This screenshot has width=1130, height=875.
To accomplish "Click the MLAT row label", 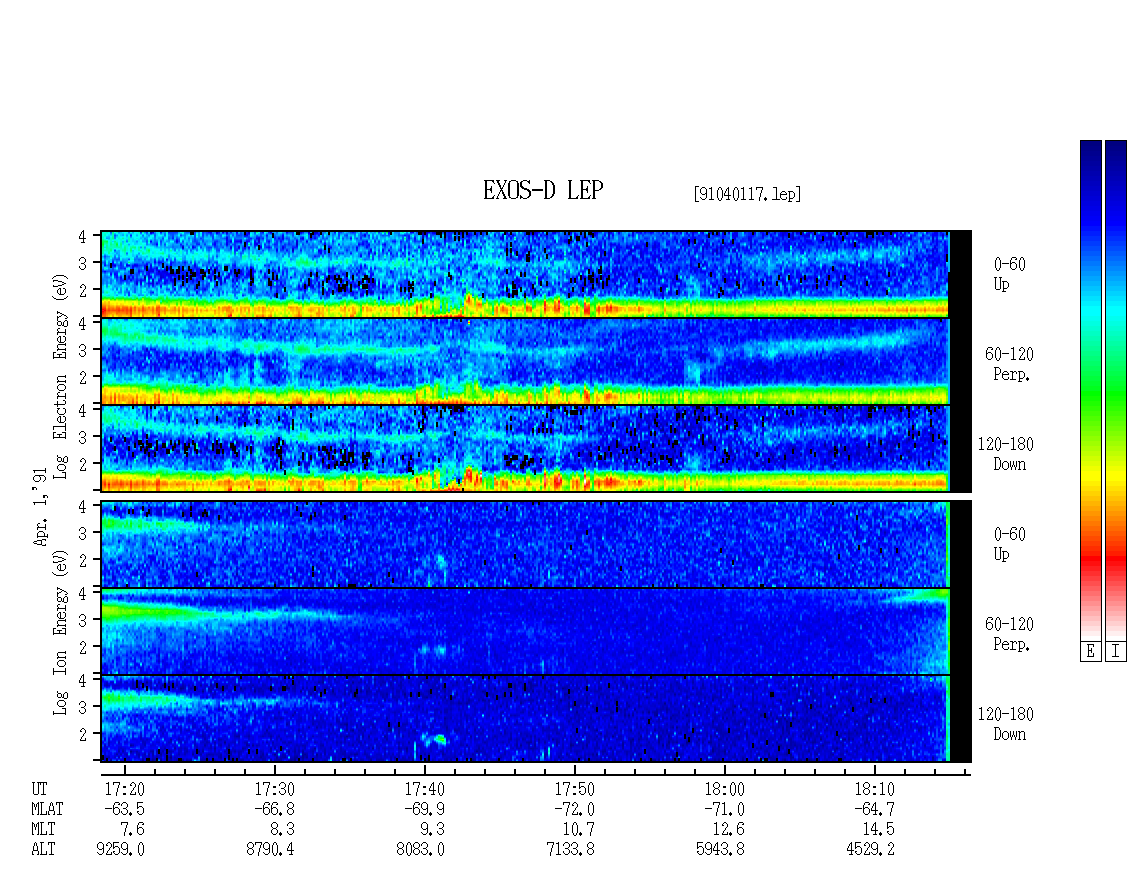I will coord(47,809).
